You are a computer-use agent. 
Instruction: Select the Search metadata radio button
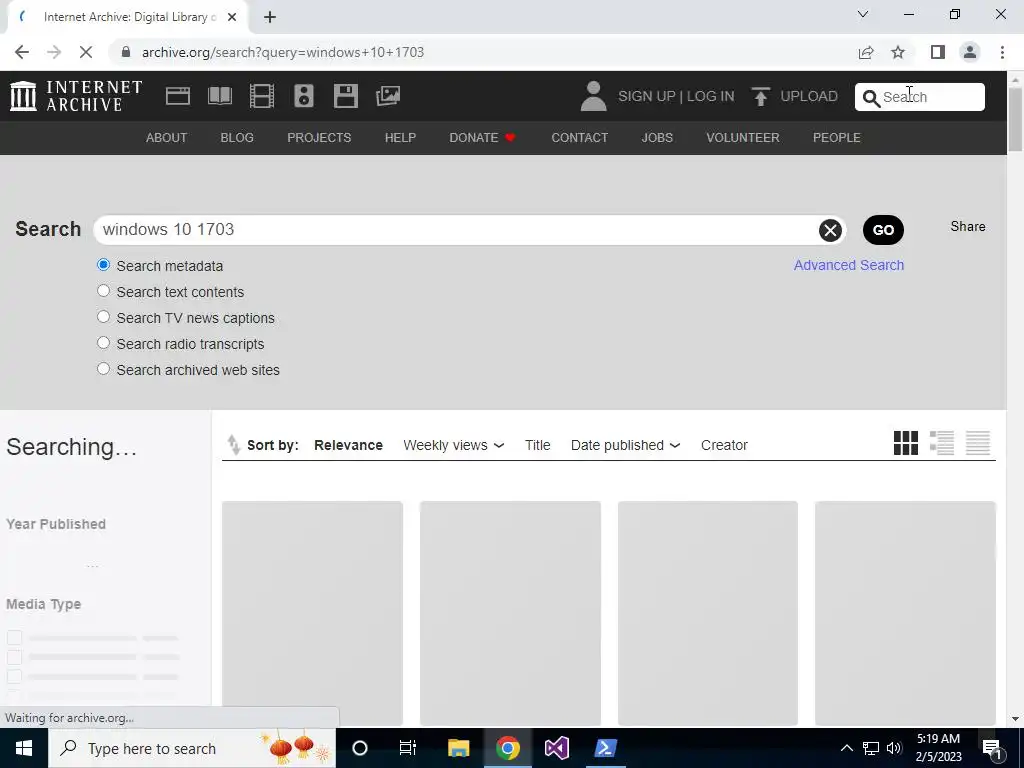[x=103, y=265]
